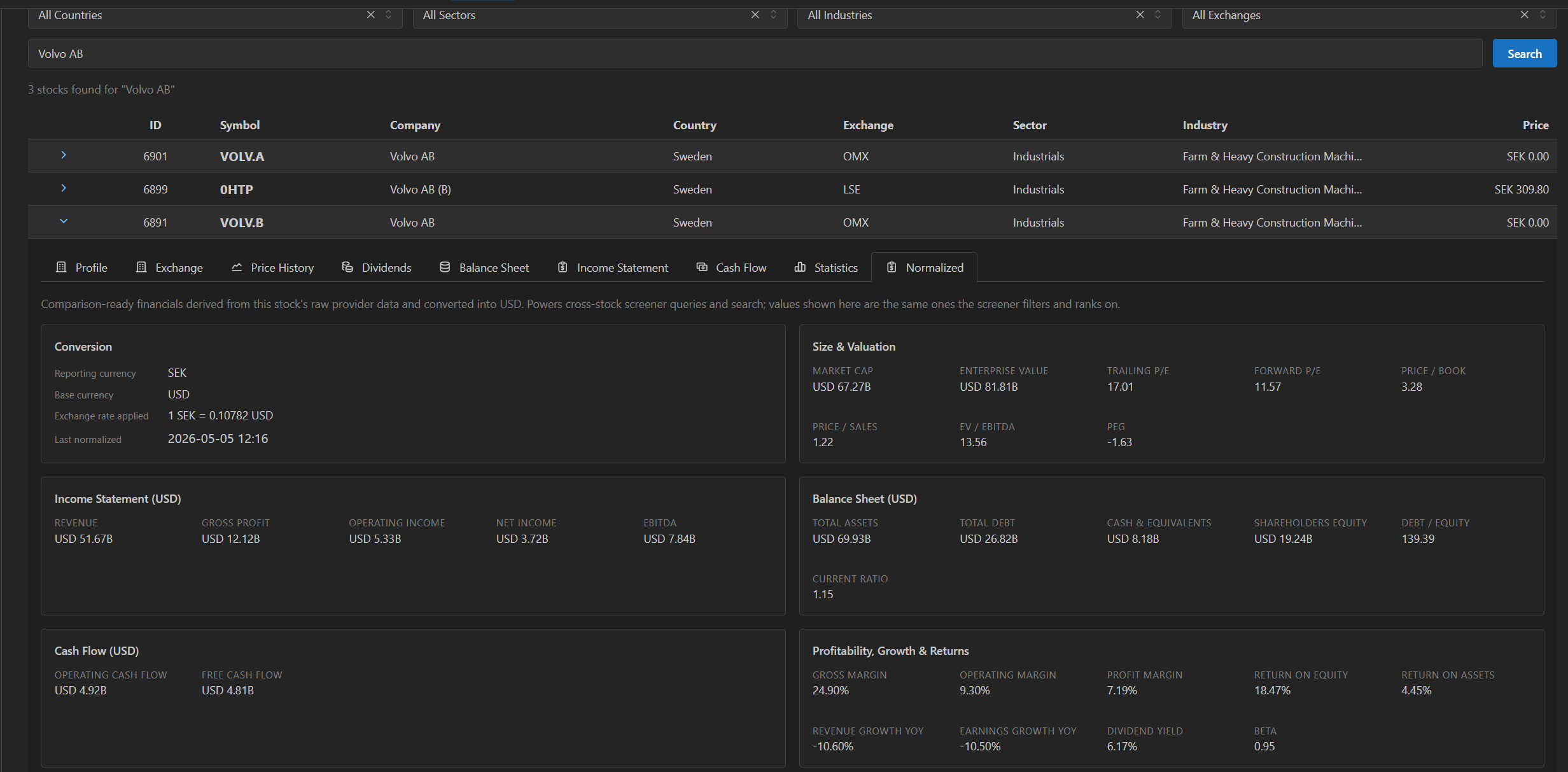Screen dimensions: 1568x772
Task: Collapse the VOLV.B row
Action: coord(63,221)
